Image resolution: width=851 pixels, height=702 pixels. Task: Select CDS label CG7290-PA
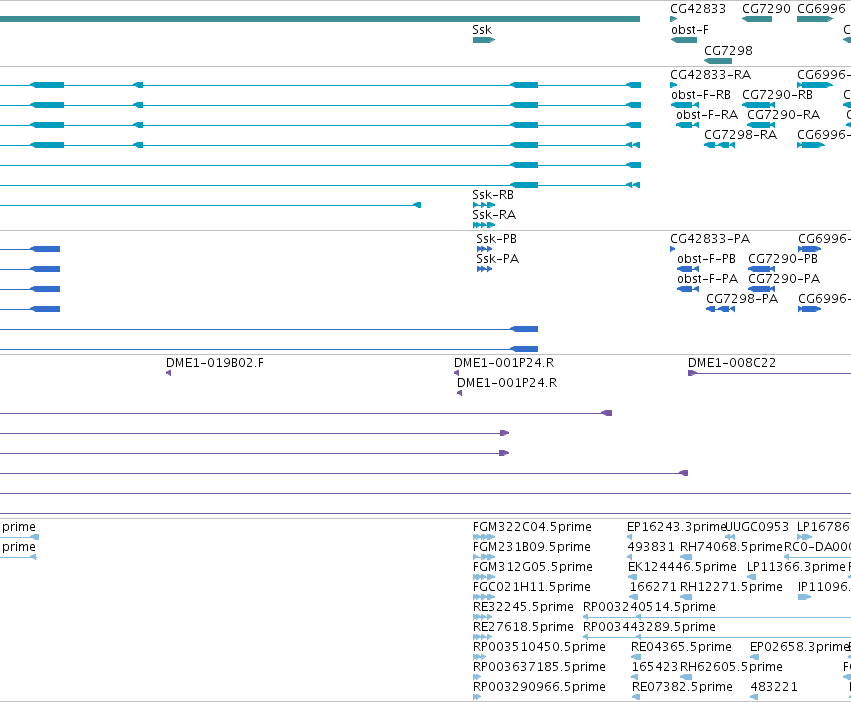pos(784,279)
